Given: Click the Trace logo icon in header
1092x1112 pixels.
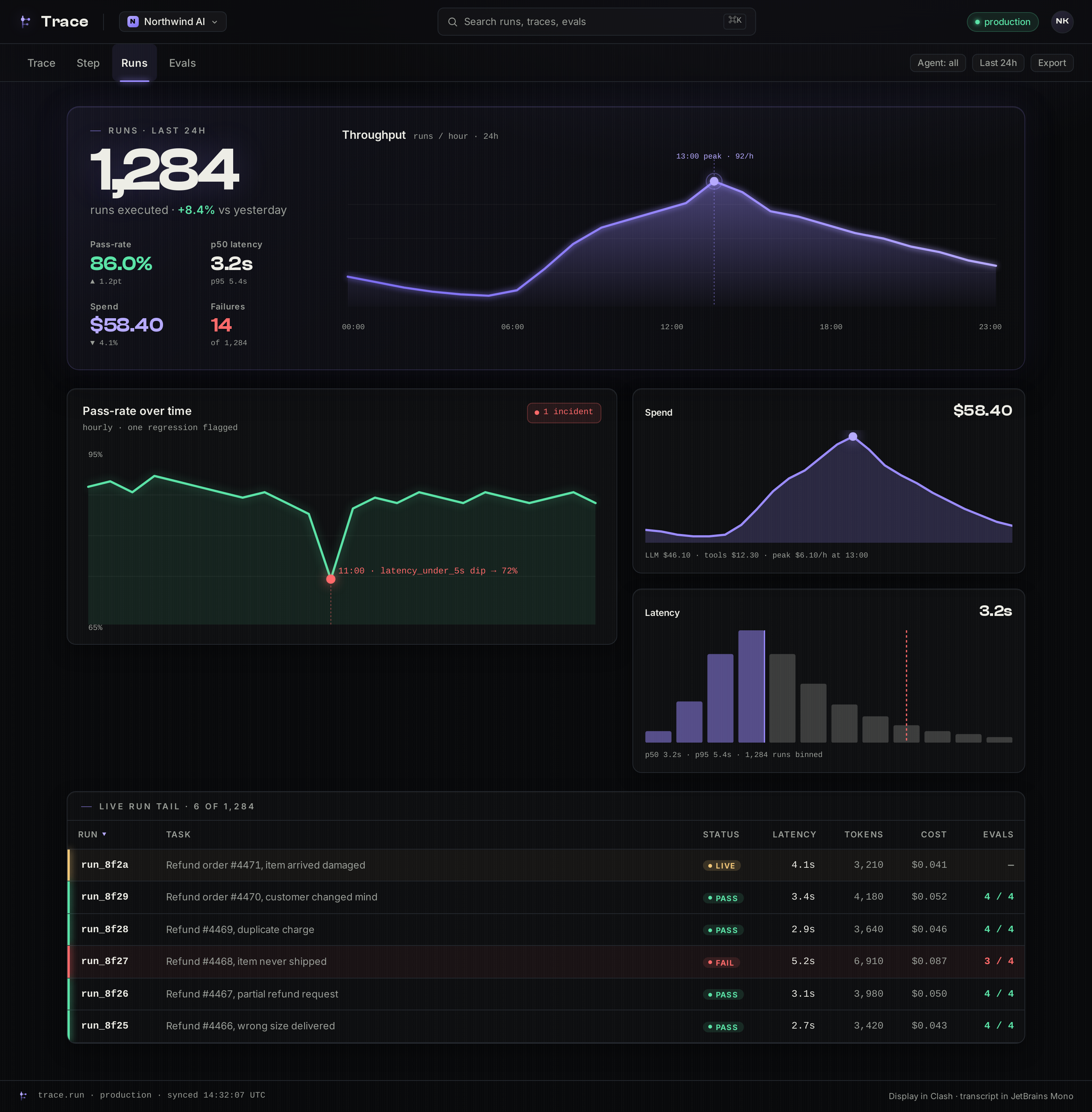Looking at the screenshot, I should pos(25,22).
